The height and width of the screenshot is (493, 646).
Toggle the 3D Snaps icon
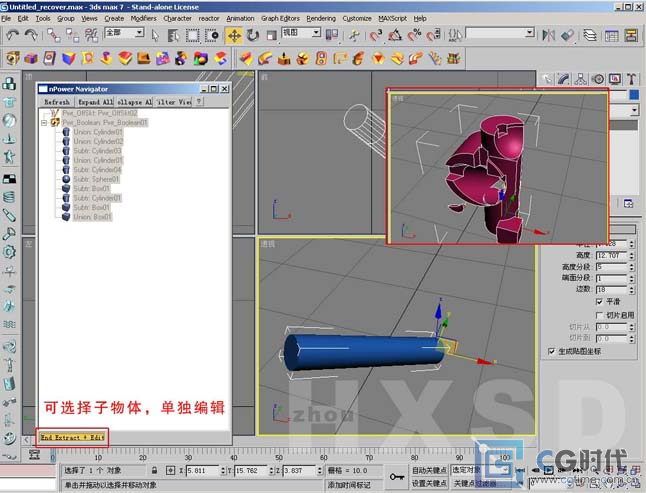coord(376,35)
